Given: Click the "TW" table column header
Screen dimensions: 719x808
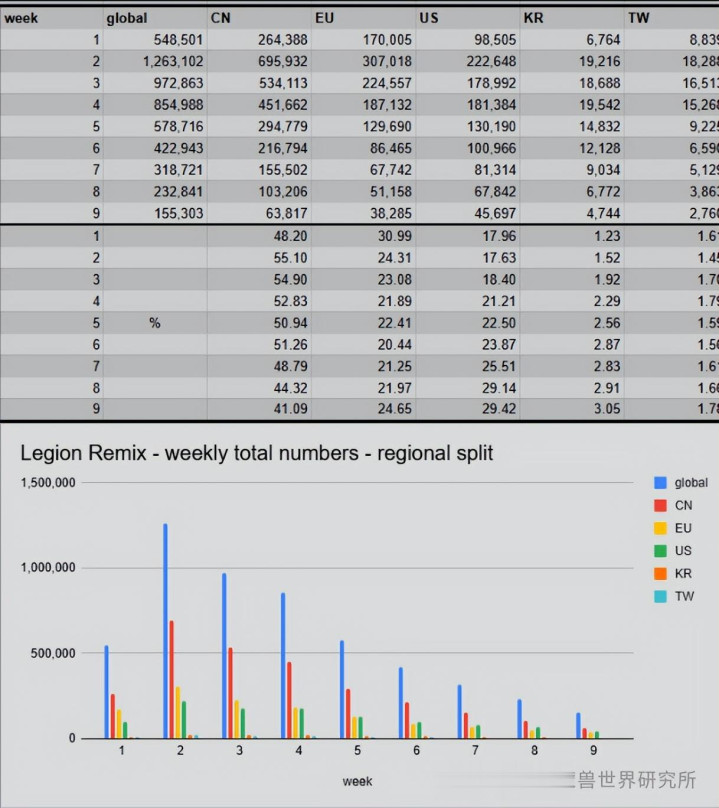Looking at the screenshot, I should (638, 18).
